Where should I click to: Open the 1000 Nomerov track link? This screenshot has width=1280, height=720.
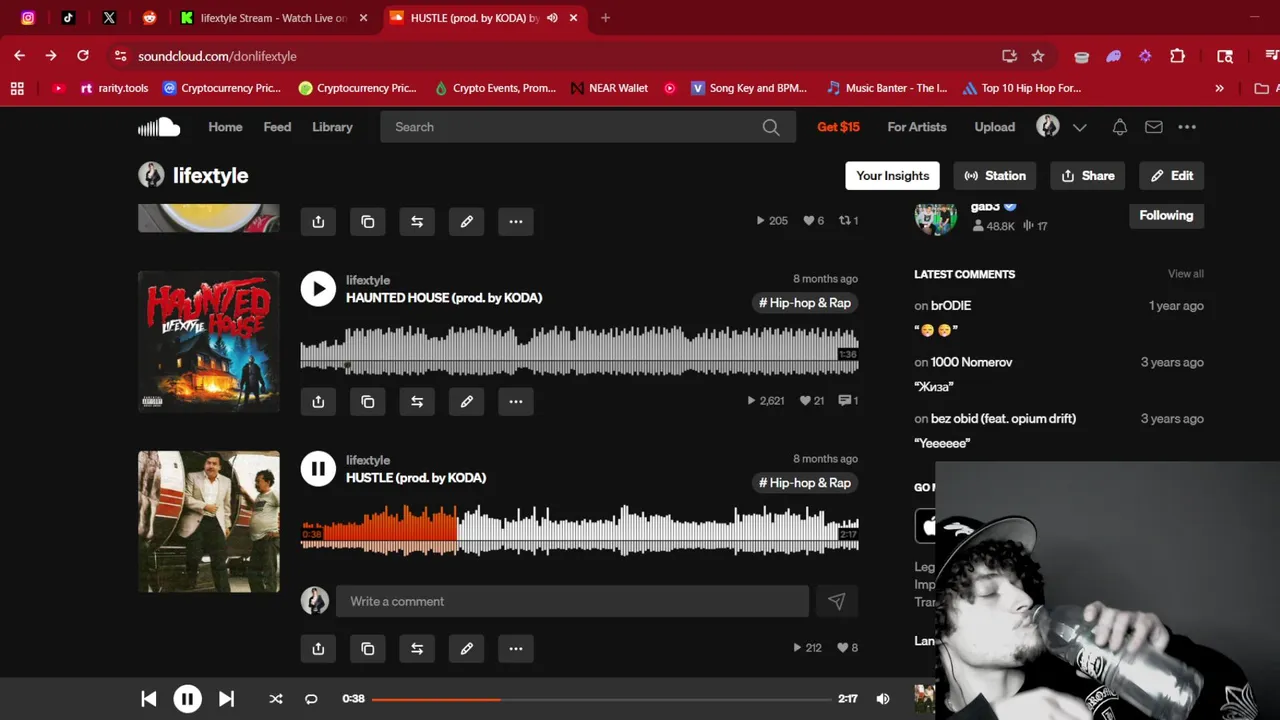[x=971, y=362]
